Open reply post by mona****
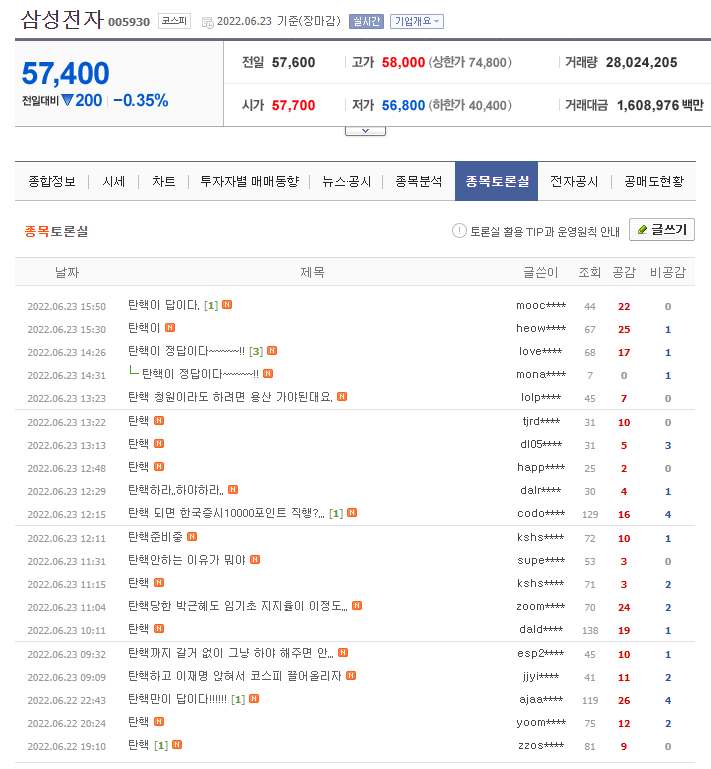 point(200,374)
